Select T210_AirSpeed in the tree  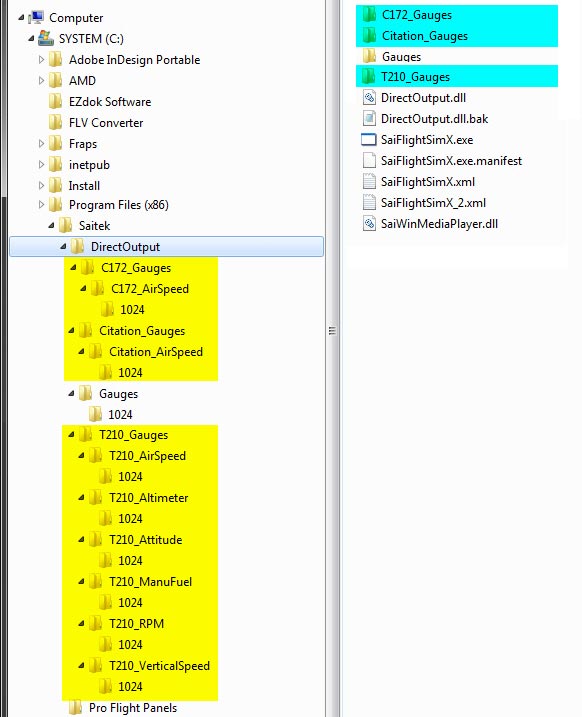[148, 456]
